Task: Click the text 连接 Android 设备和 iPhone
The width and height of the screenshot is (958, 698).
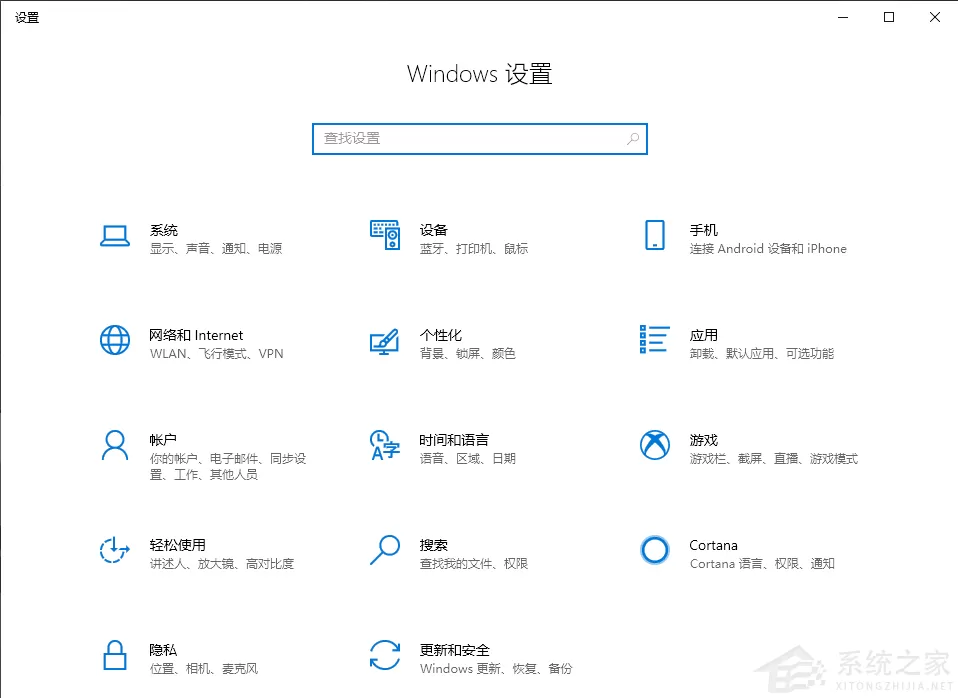Action: [768, 249]
